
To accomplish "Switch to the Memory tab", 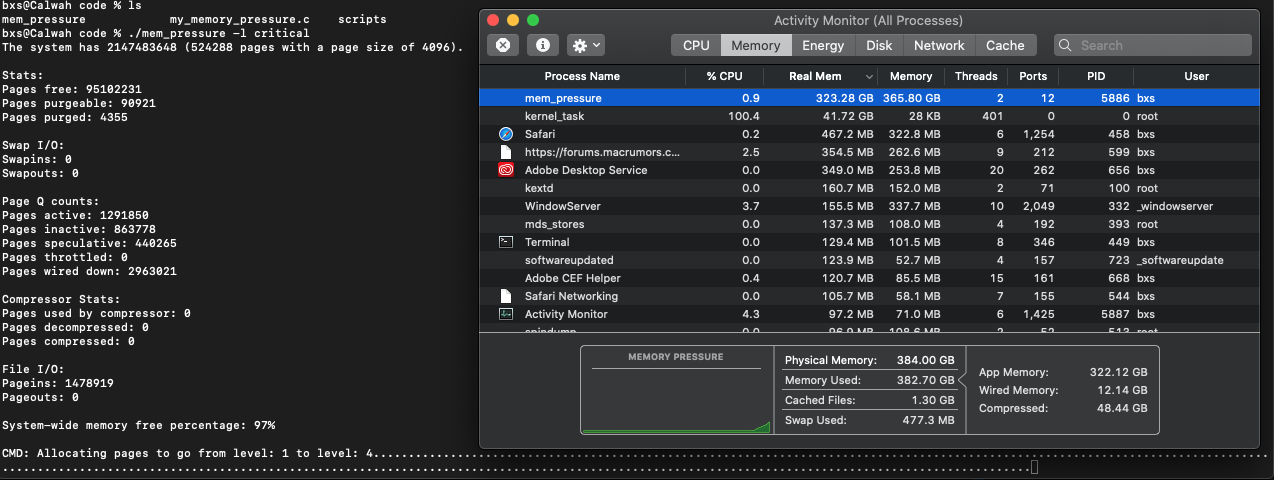I will point(756,45).
